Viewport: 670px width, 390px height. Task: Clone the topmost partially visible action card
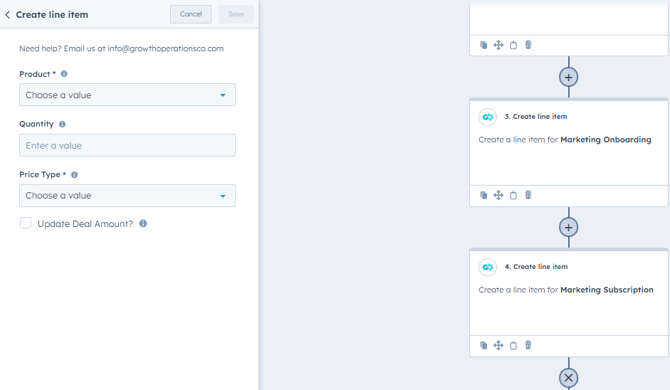[x=483, y=45]
